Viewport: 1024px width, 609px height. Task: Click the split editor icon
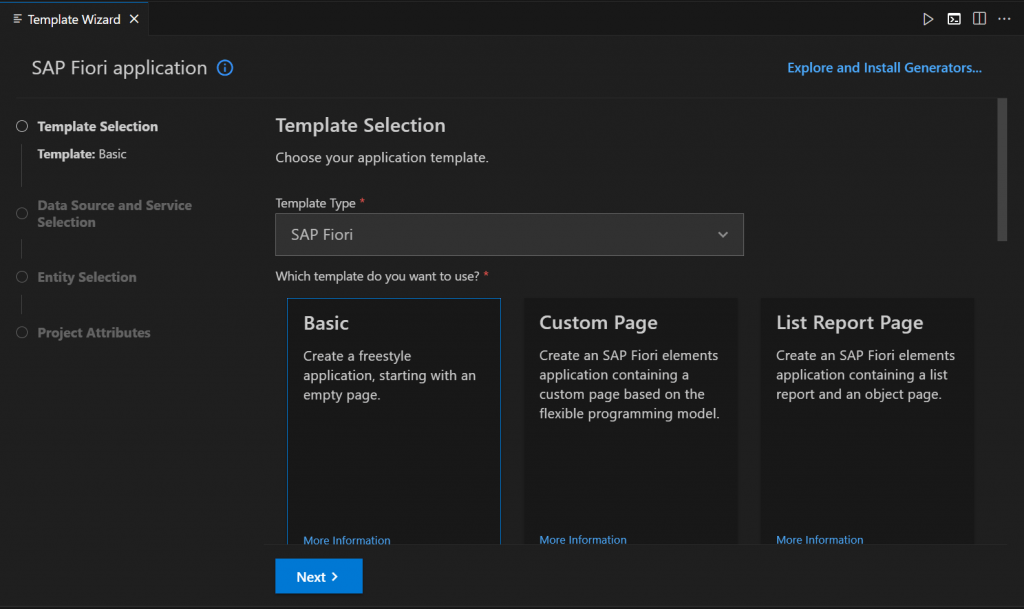pyautogui.click(x=979, y=18)
